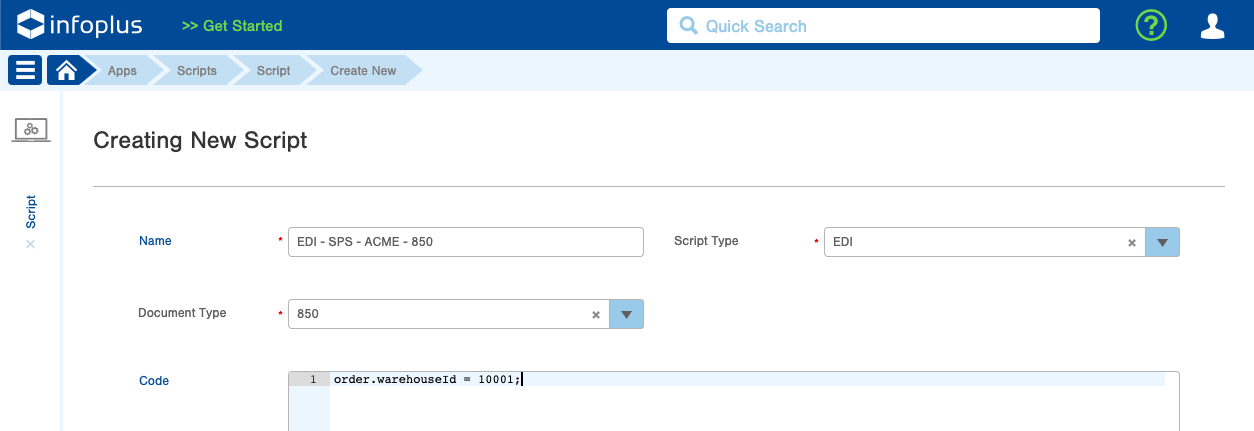This screenshot has width=1254, height=431.
Task: Close the Script sidebar tab
Action: tap(30, 244)
